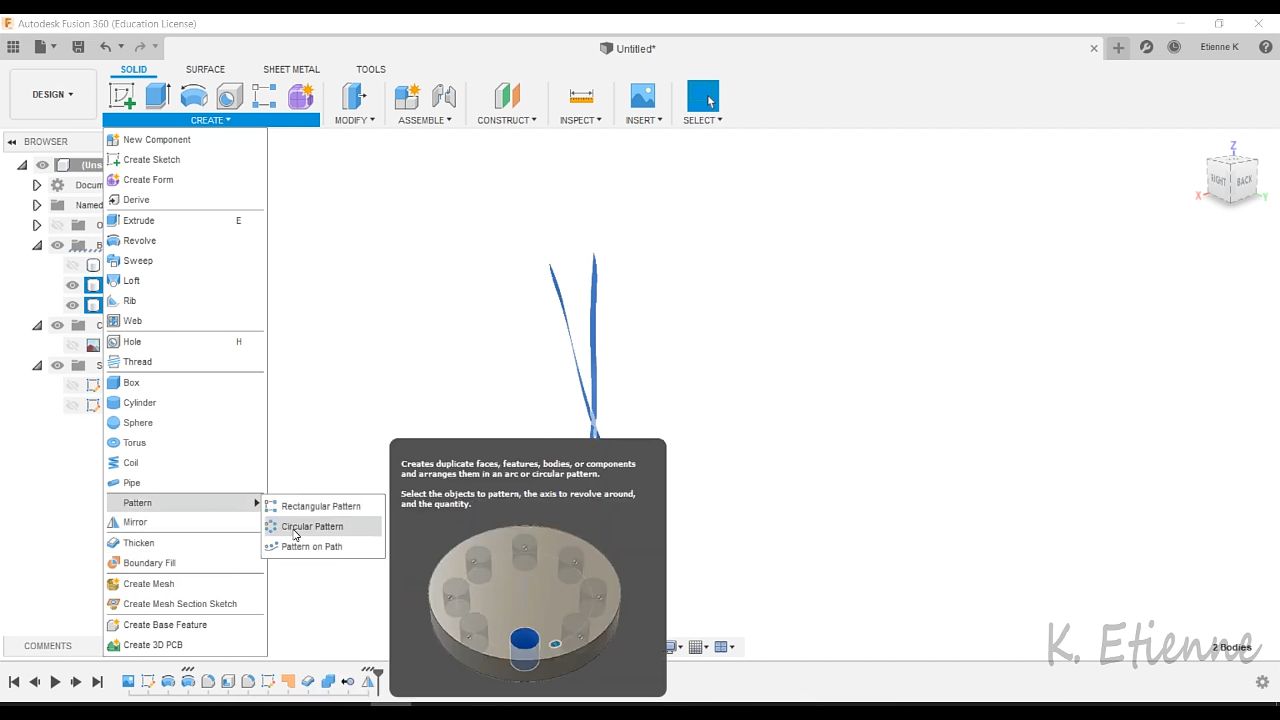Show the hidden canvas image

tap(72, 345)
